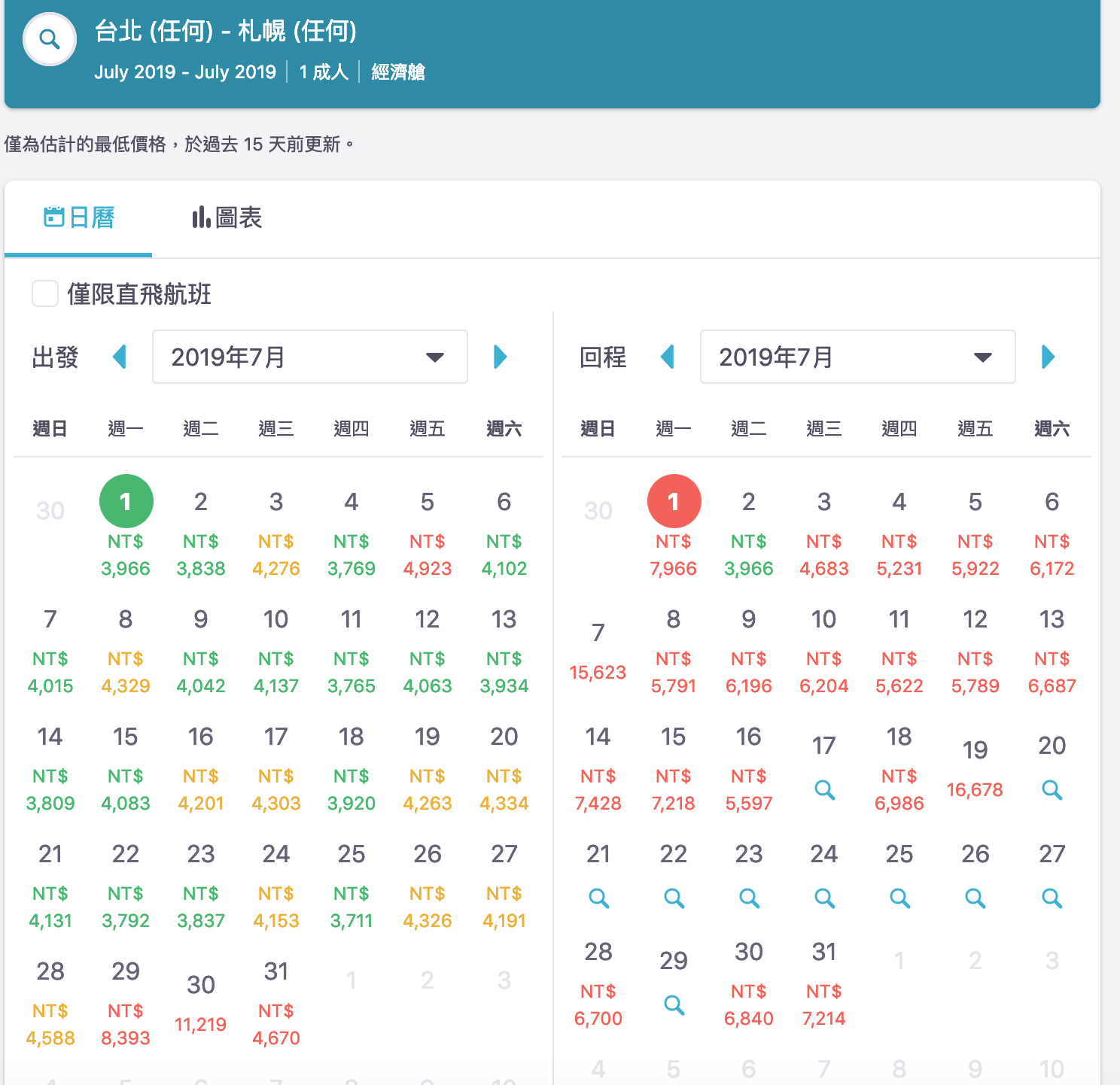Search return prices for July 21
The image size is (1120, 1085).
point(598,898)
